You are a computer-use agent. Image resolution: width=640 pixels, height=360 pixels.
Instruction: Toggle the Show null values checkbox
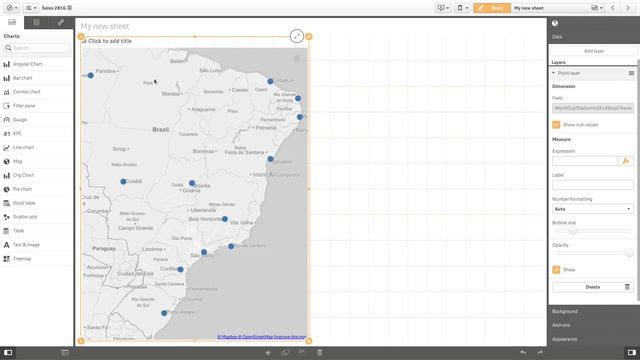point(556,124)
